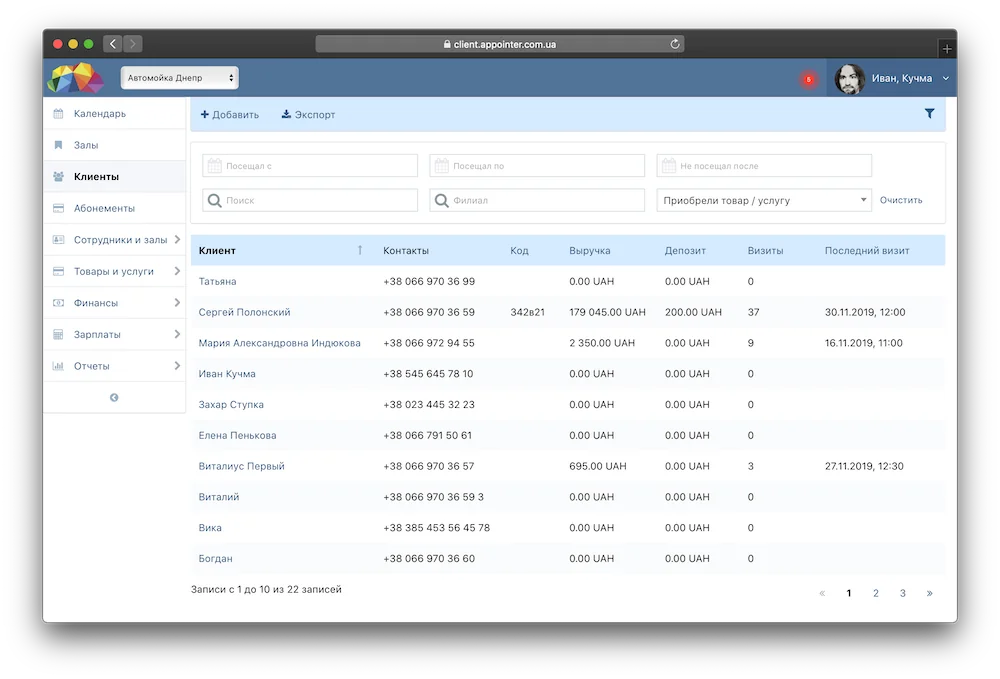The width and height of the screenshot is (1000, 679).
Task: Click the browser back arrow
Action: point(113,44)
